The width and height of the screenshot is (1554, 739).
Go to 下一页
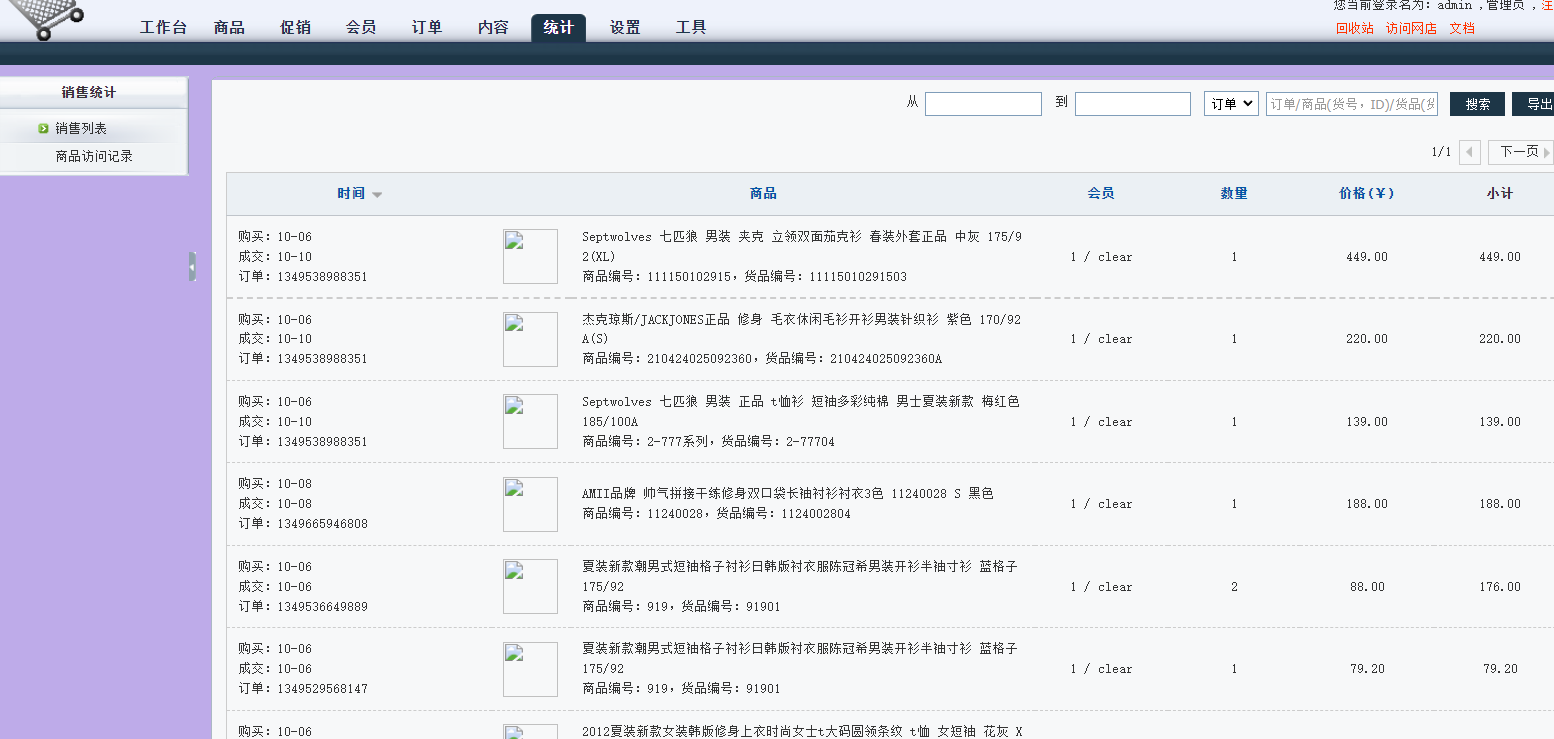(x=1520, y=152)
